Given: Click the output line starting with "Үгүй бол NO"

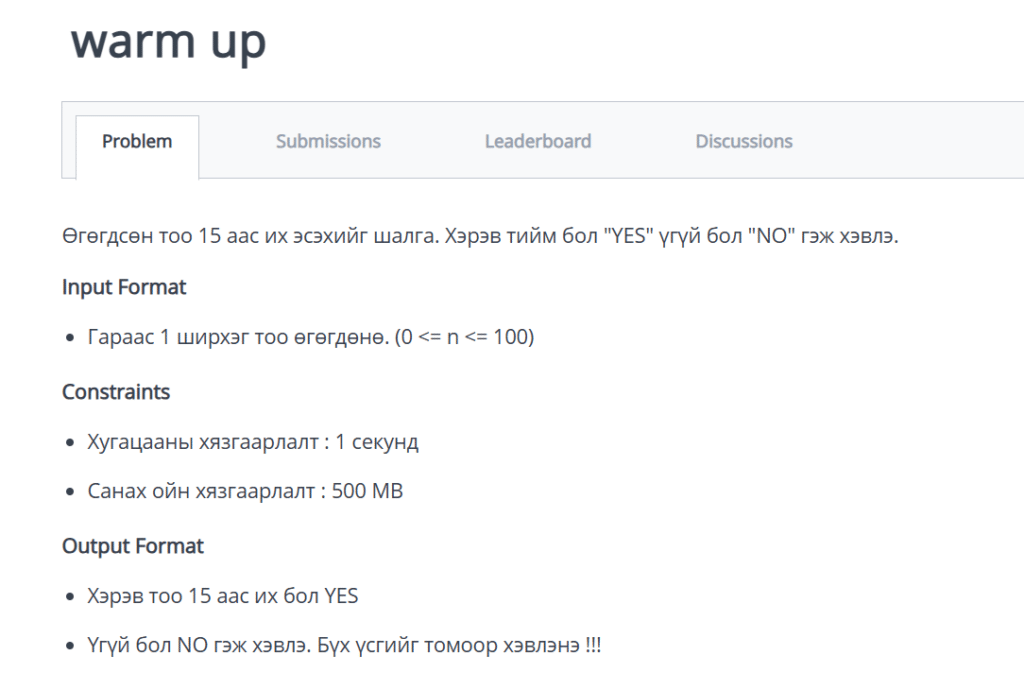Looking at the screenshot, I should [344, 646].
